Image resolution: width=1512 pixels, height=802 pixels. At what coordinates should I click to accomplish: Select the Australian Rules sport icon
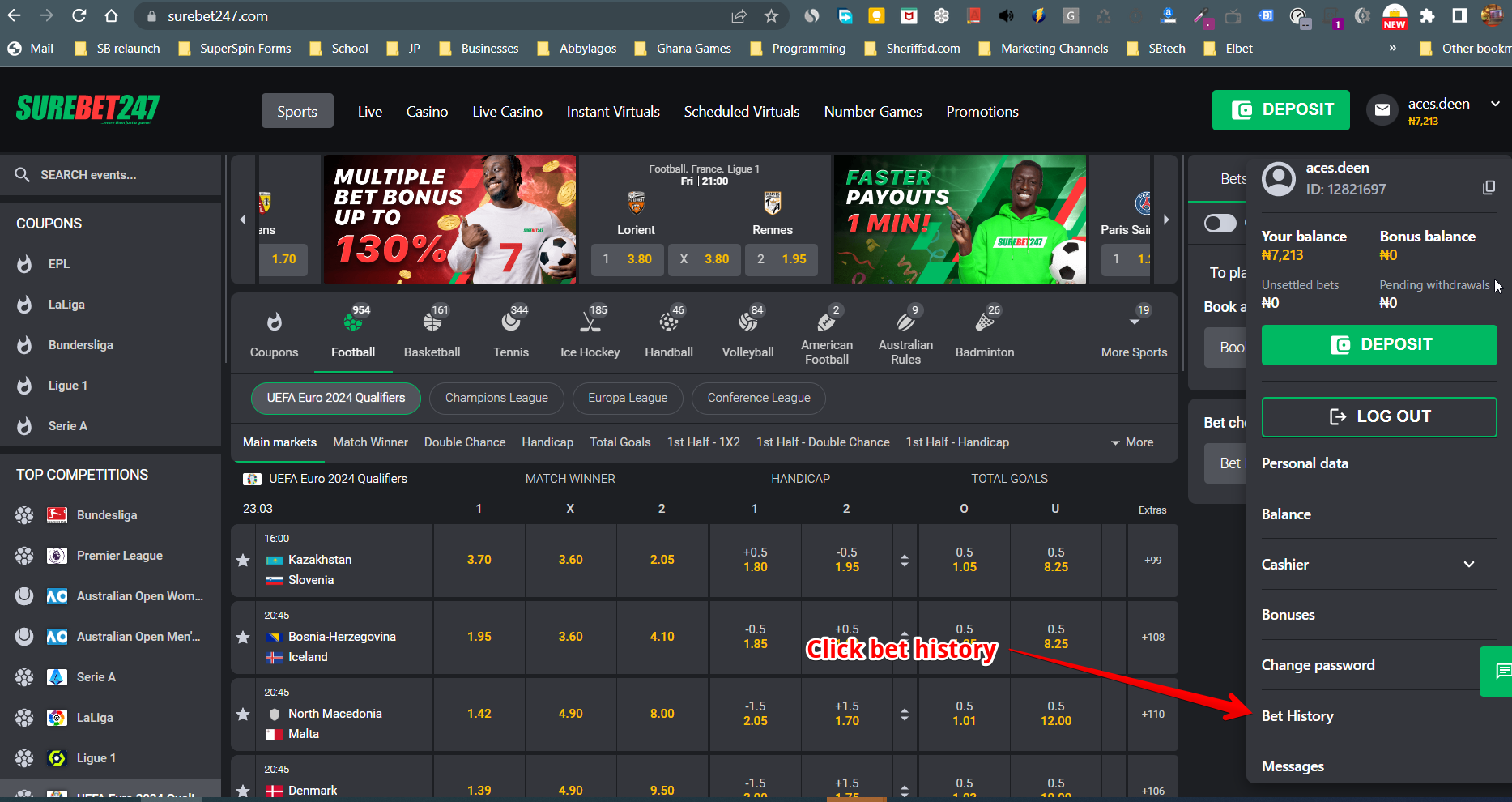(x=905, y=322)
